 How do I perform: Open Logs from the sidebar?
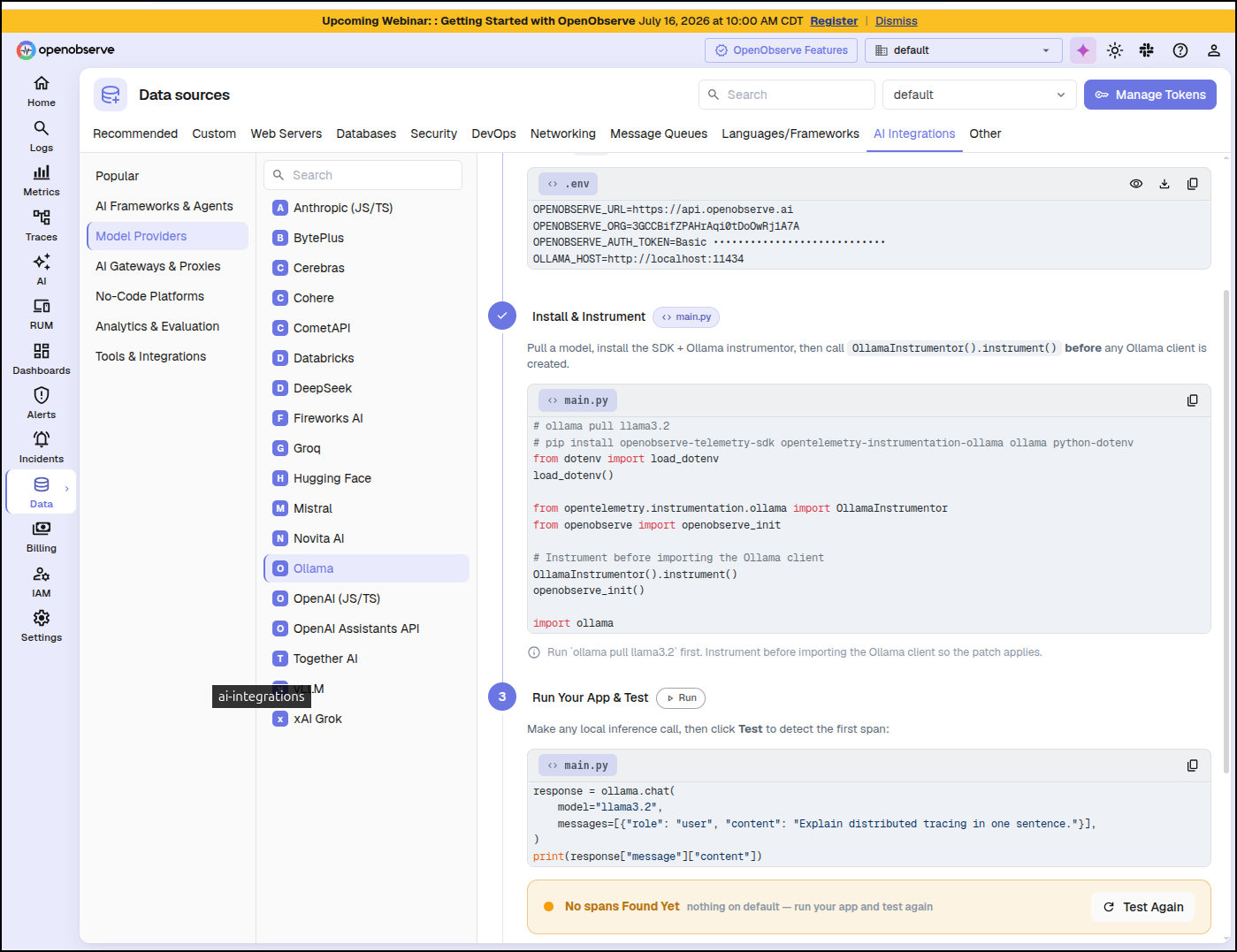41,136
